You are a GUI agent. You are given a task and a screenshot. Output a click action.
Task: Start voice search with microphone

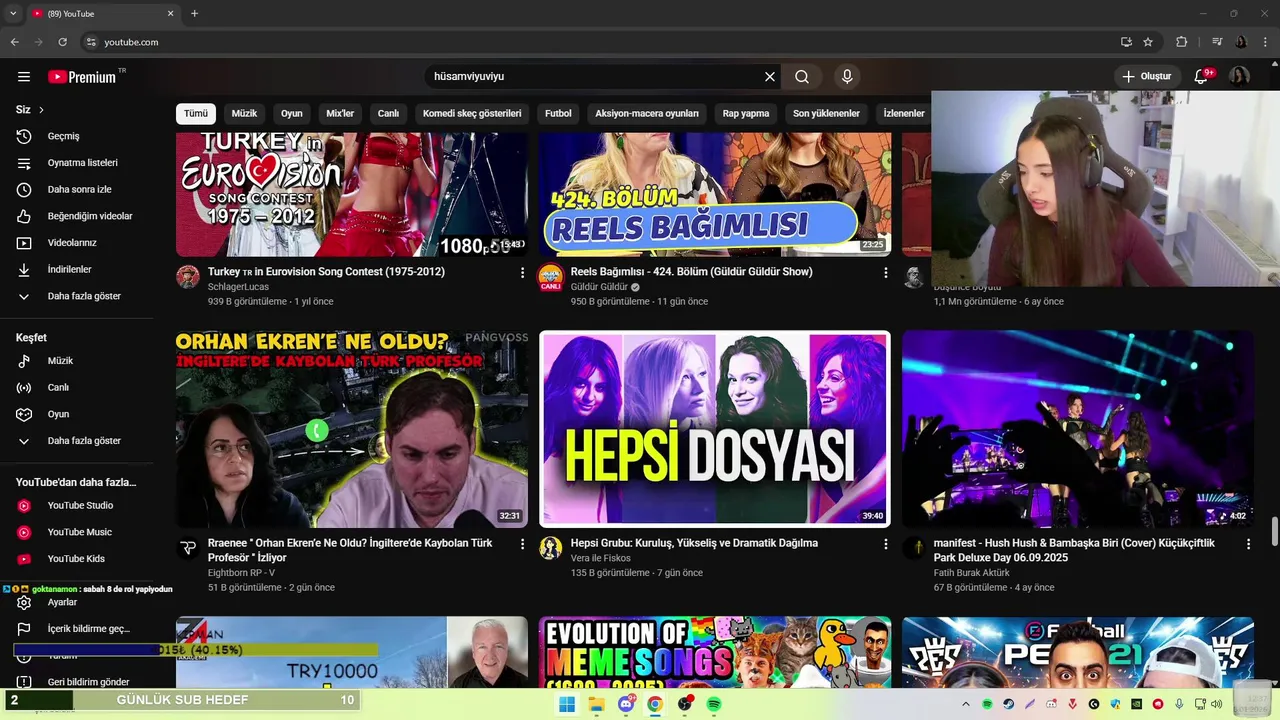pos(847,77)
